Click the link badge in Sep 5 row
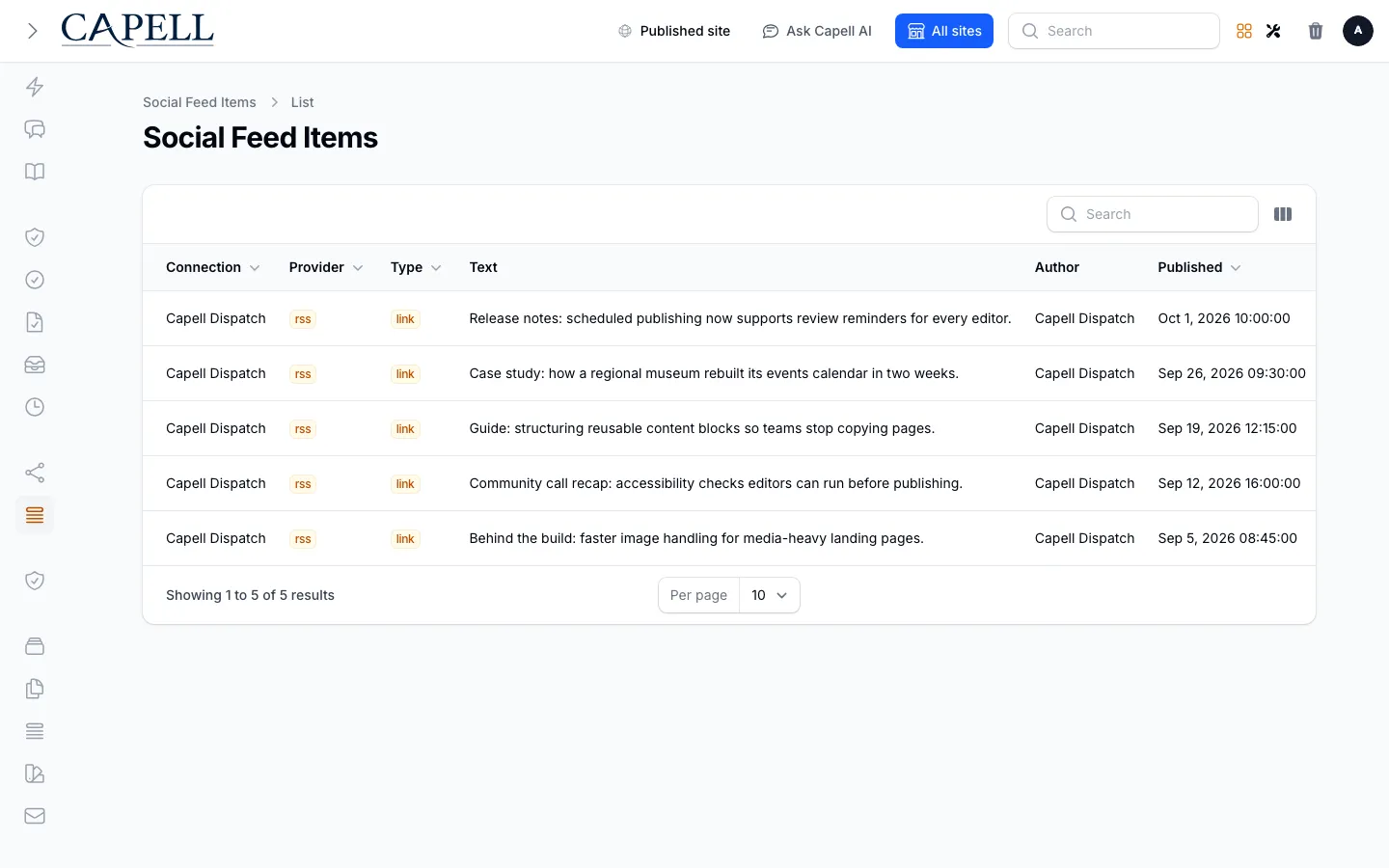Screen dimensions: 1389x868 [x=405, y=539]
